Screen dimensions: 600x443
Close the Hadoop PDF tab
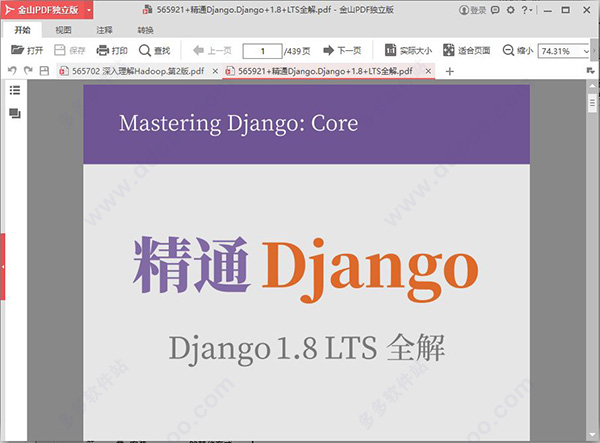[215, 71]
